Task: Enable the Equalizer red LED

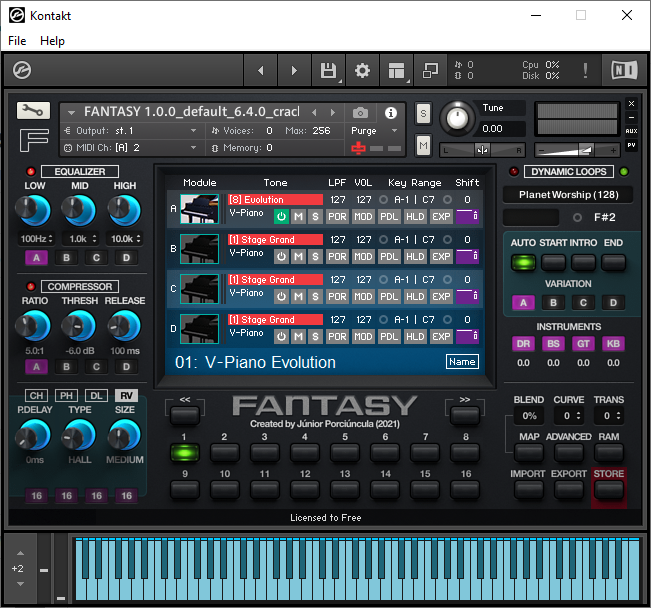Action: [x=31, y=172]
